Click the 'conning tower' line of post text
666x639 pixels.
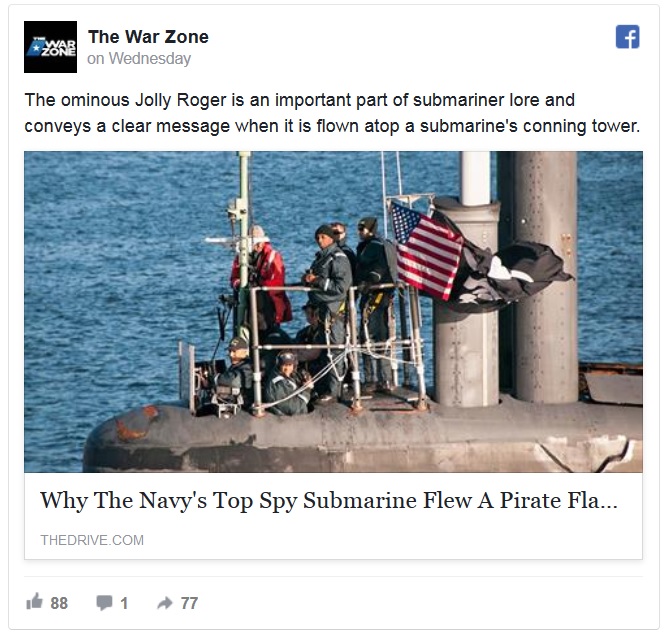click(x=332, y=126)
